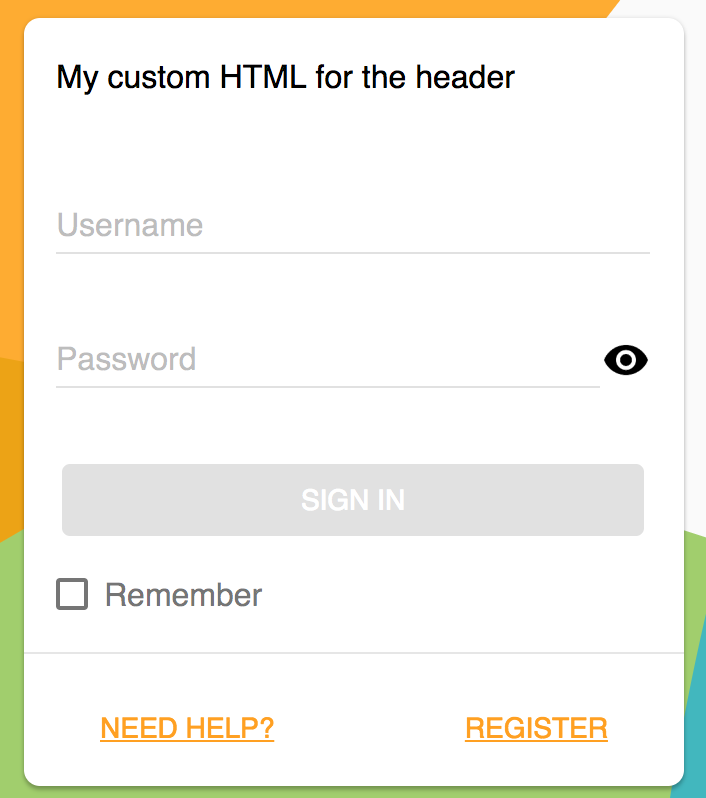Viewport: 706px width, 798px height.
Task: Click the Remember label text
Action: [x=183, y=594]
